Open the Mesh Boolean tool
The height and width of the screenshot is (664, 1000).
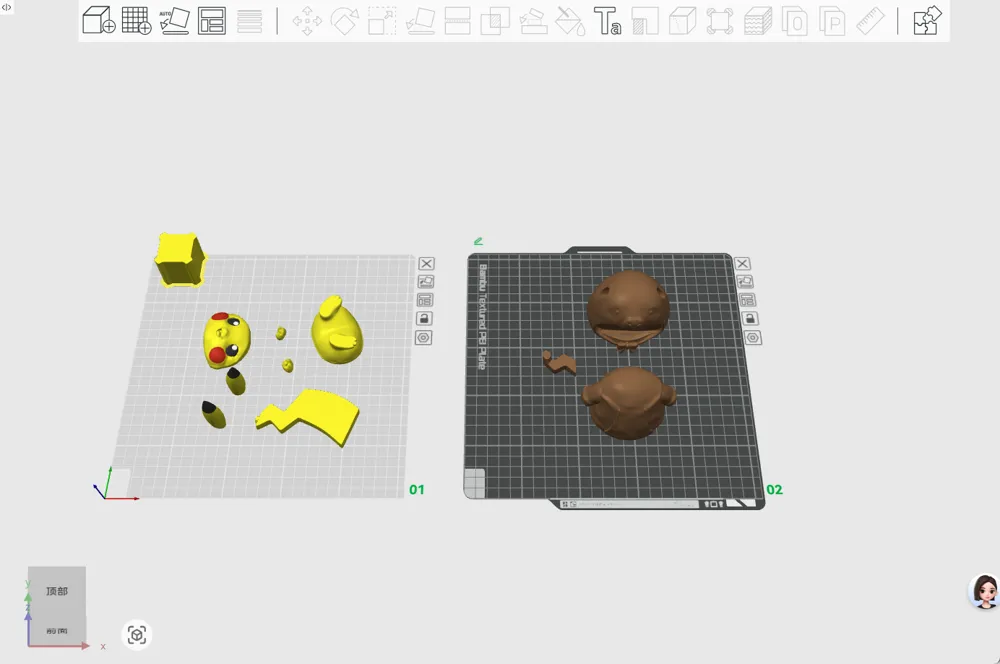495,21
